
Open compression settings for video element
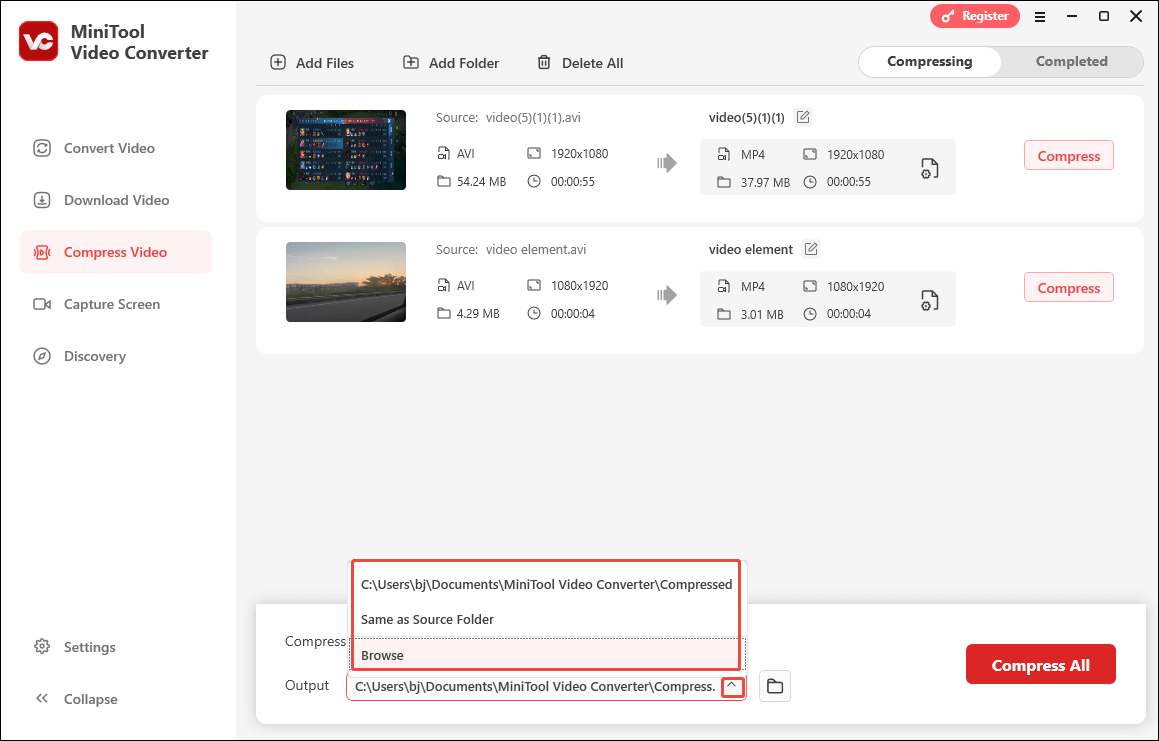click(929, 300)
